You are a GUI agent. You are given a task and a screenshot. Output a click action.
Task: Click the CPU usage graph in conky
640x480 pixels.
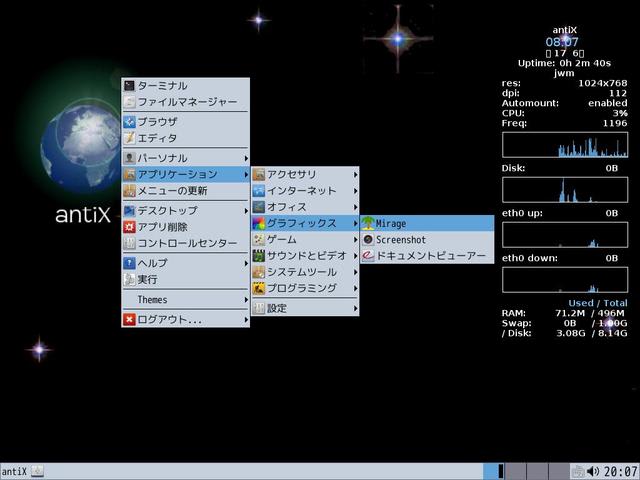click(565, 145)
